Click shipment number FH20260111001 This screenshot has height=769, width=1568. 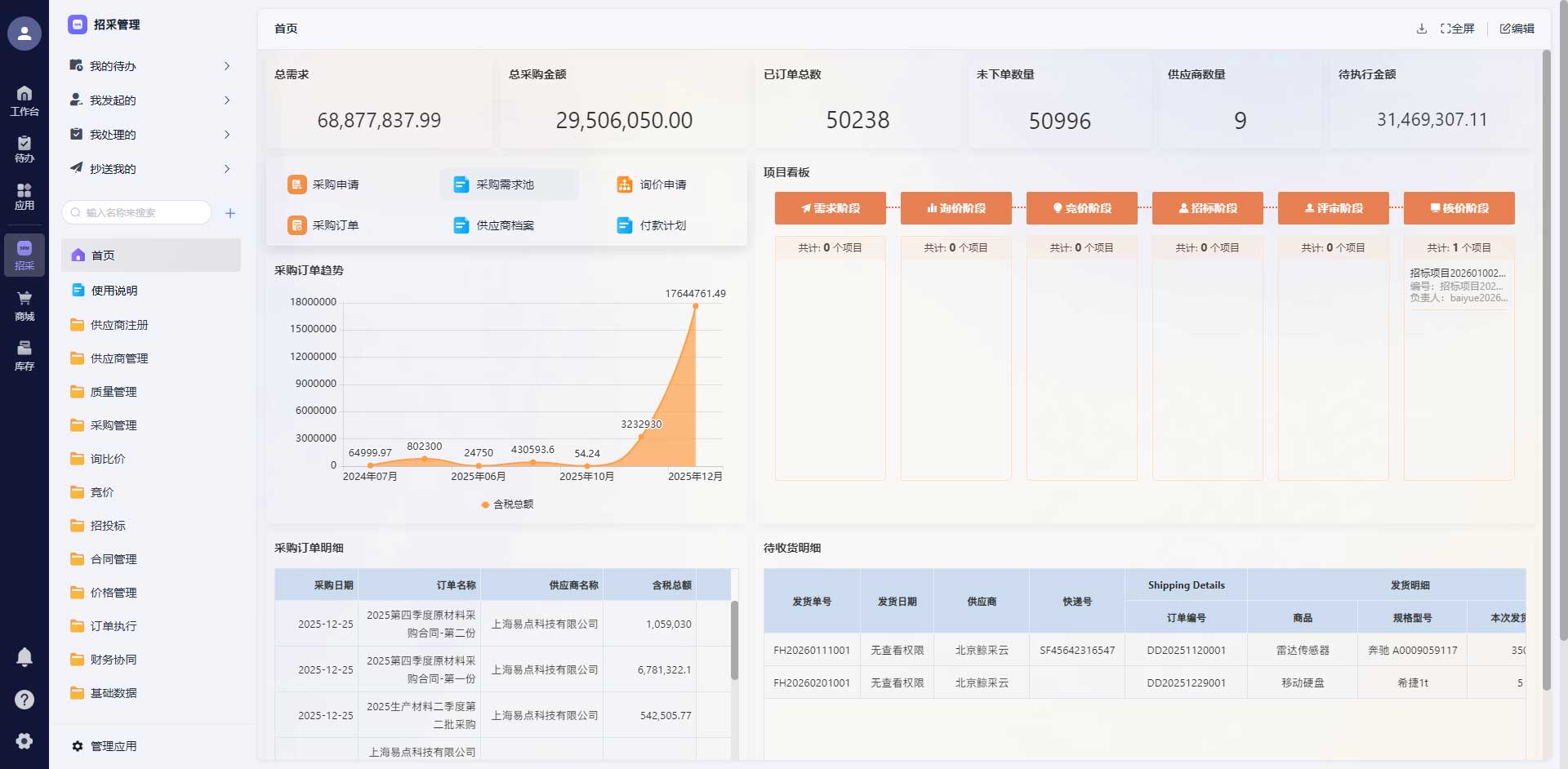(812, 651)
